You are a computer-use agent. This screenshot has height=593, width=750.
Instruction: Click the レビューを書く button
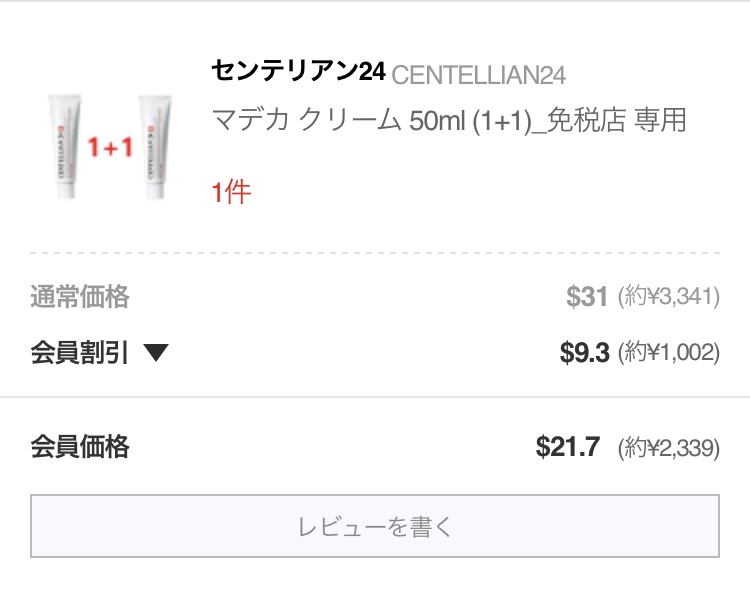pyautogui.click(x=375, y=526)
